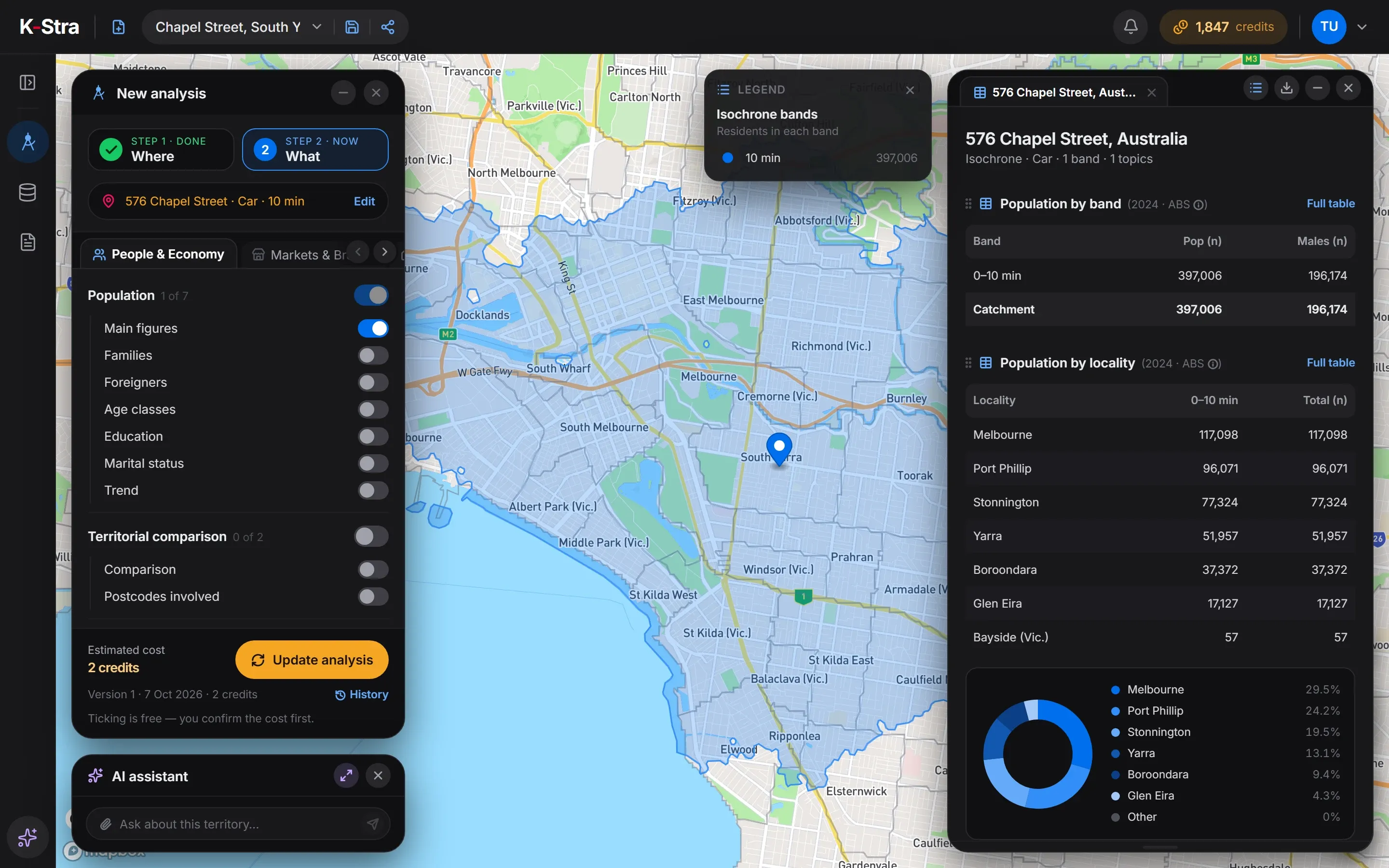Open the AI sparkle sidebar icon
Viewport: 1389px width, 868px height.
(x=27, y=838)
